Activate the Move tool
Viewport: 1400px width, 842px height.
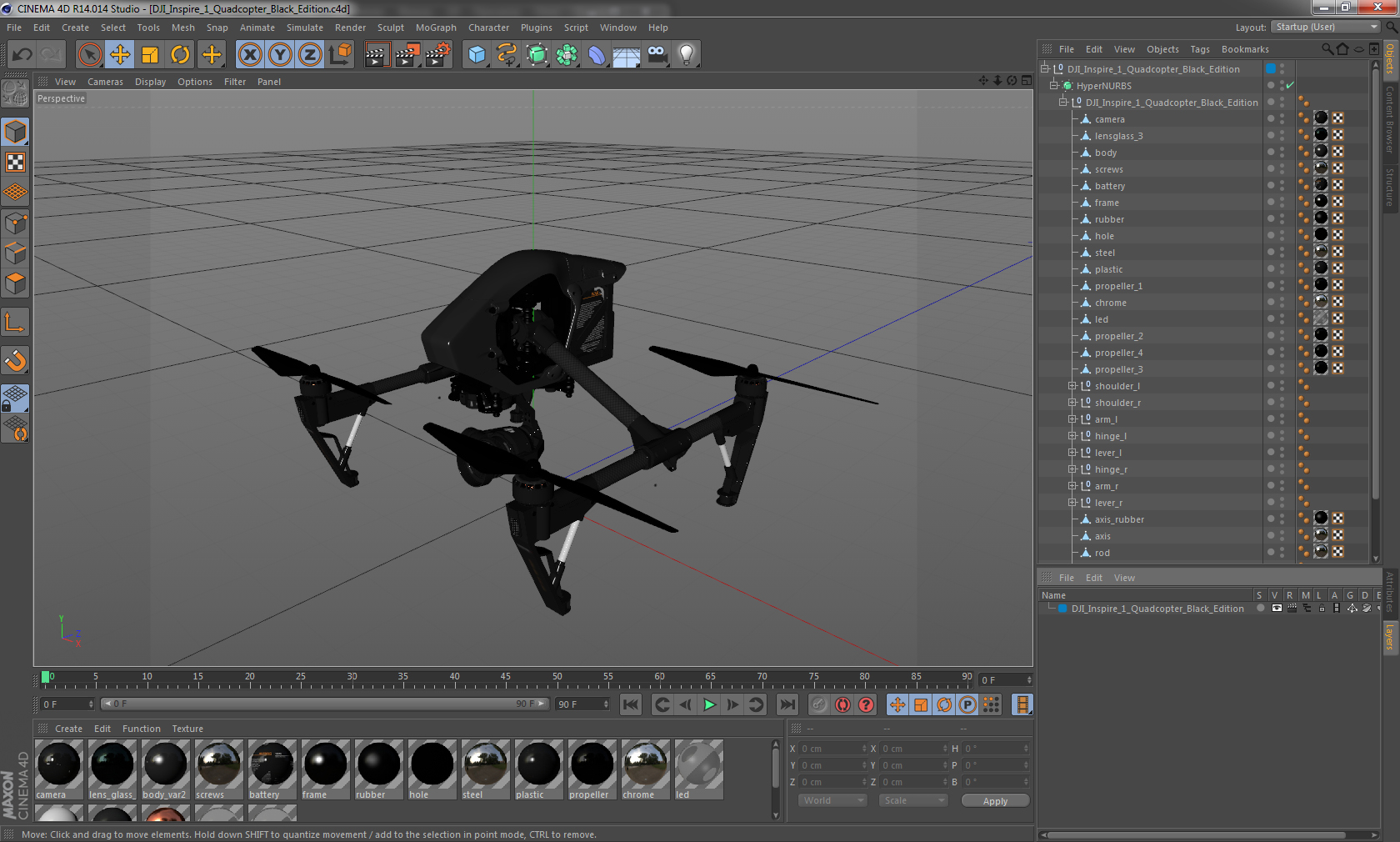[120, 55]
